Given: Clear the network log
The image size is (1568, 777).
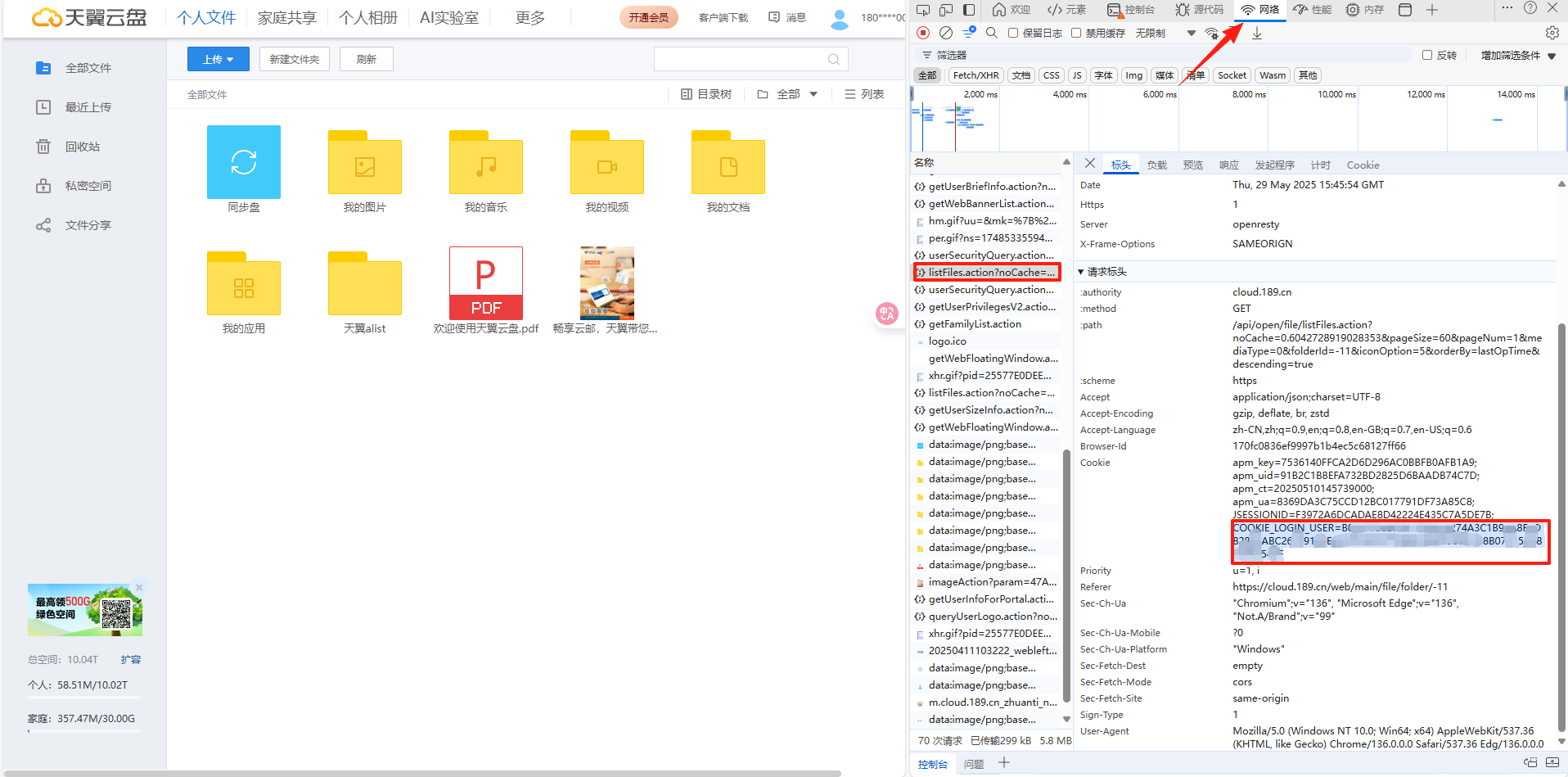Looking at the screenshot, I should (946, 33).
